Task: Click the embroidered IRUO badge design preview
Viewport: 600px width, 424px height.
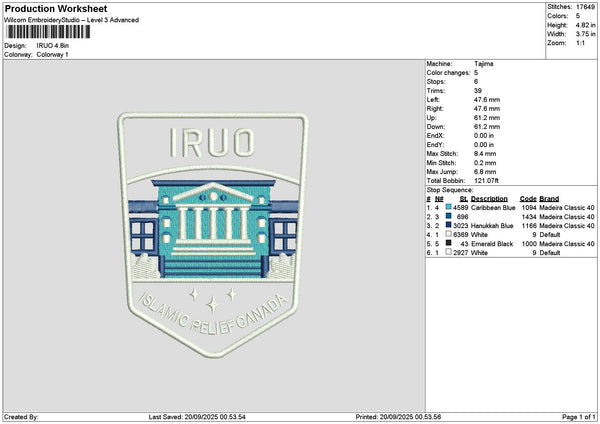Action: point(213,235)
